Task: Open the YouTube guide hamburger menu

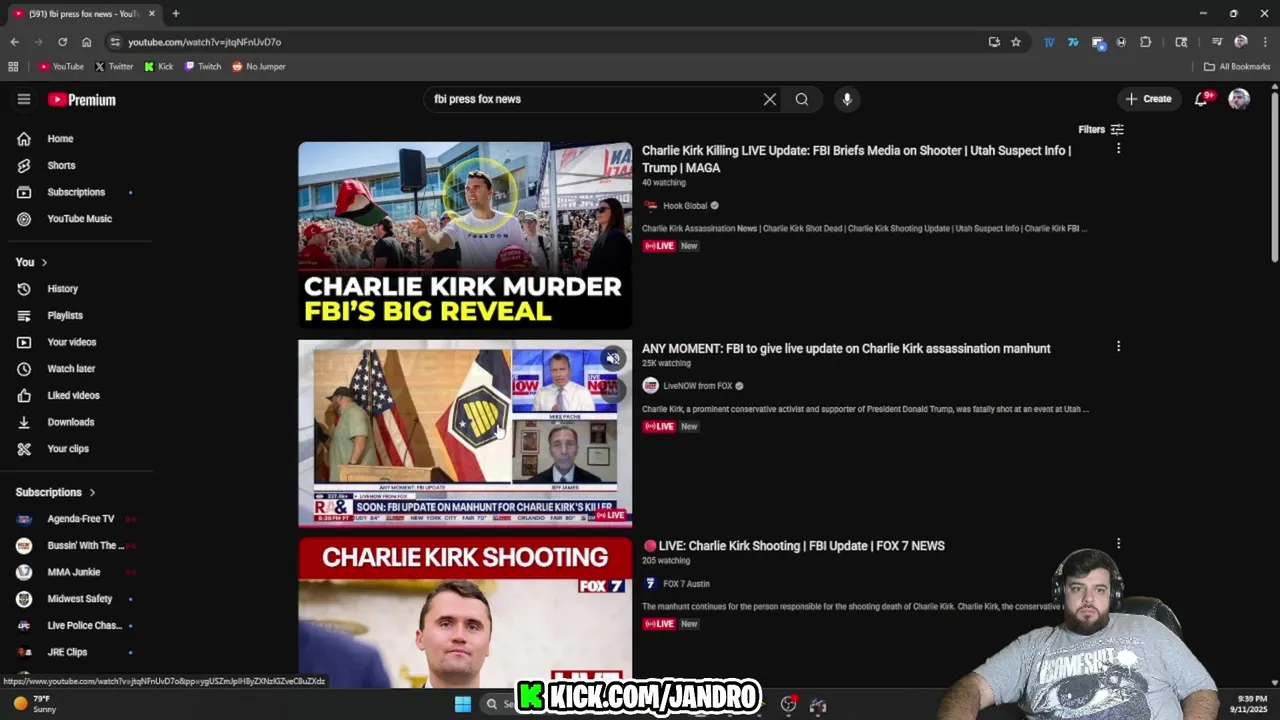Action: coord(24,99)
